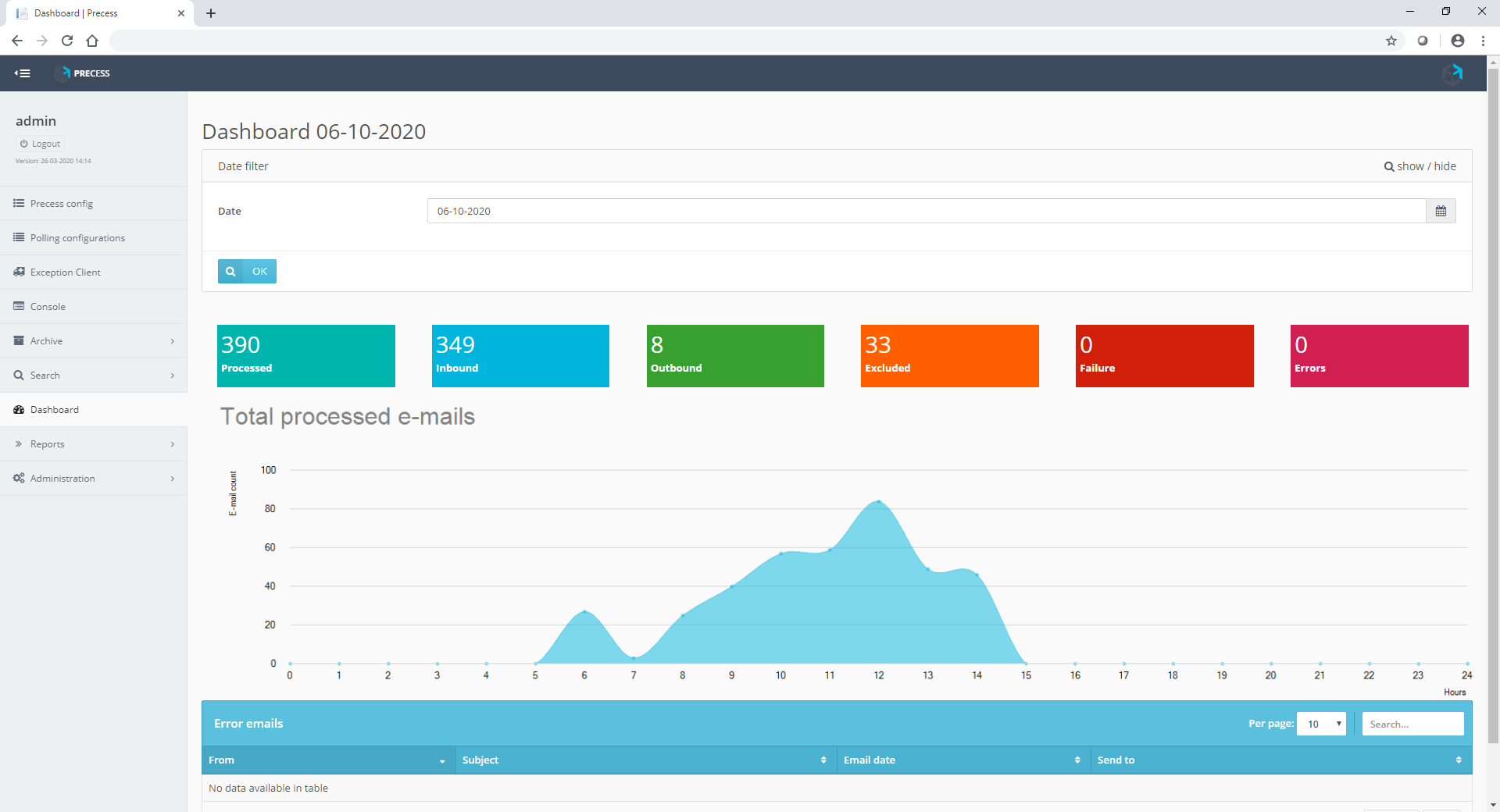Open a new browser tab
Viewport: 1500px width, 812px height.
coord(211,13)
